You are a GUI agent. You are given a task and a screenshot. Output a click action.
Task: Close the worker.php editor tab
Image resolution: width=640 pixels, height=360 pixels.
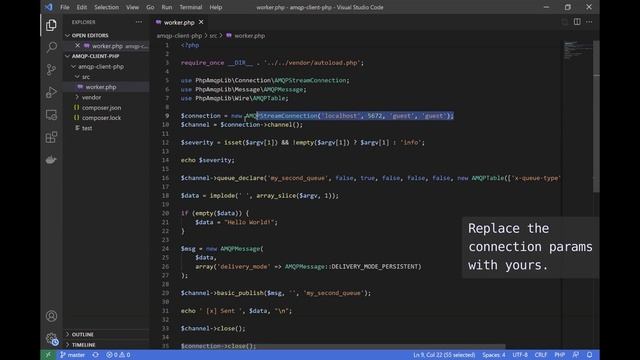(201, 22)
